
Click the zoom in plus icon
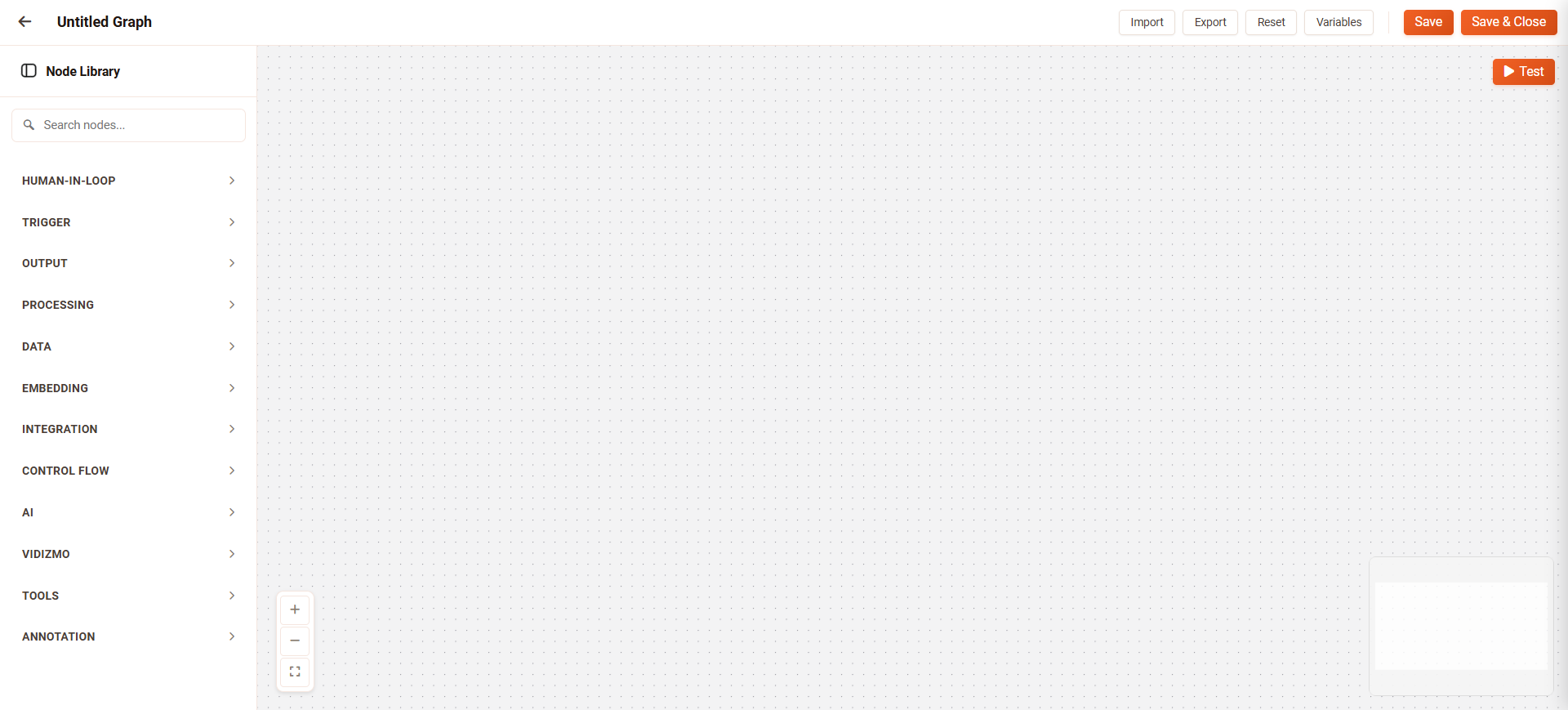pyautogui.click(x=295, y=610)
